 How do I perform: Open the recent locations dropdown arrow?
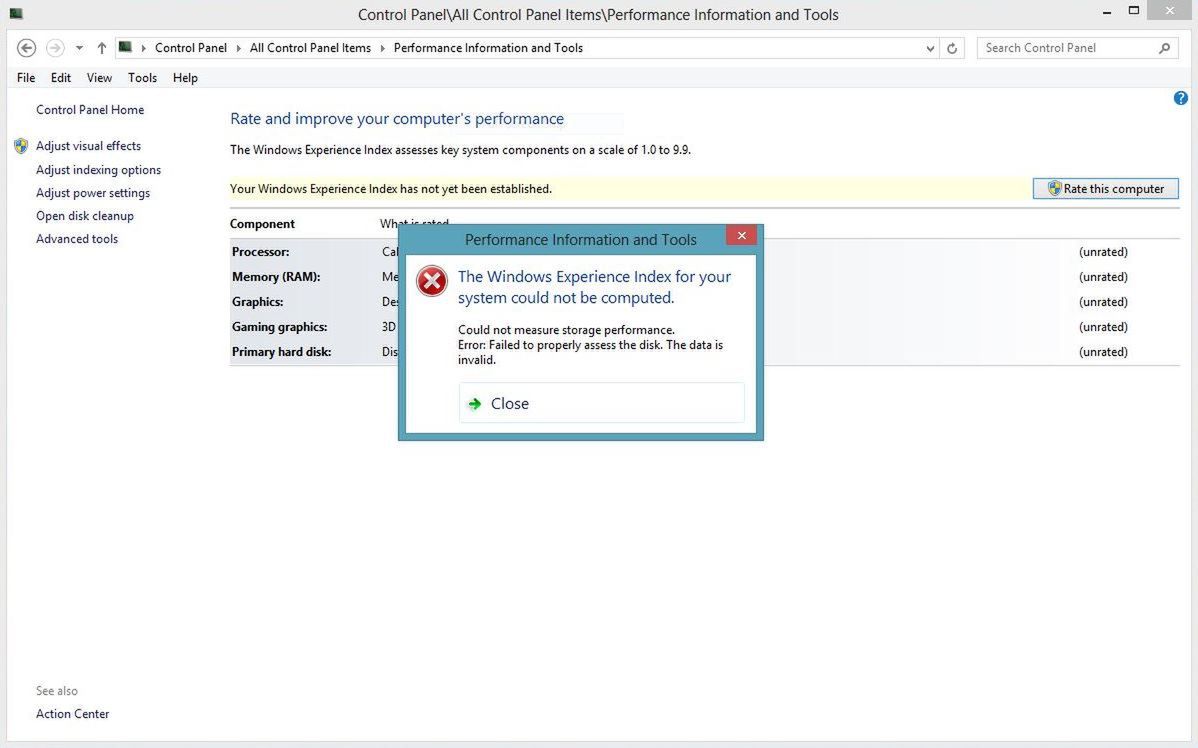coord(79,48)
